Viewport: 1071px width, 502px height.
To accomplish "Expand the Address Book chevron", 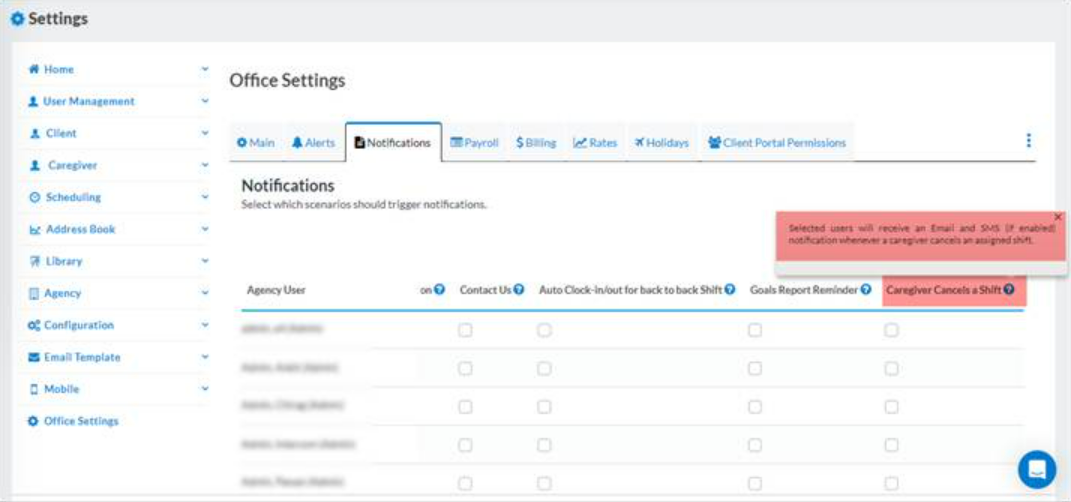I will [205, 229].
